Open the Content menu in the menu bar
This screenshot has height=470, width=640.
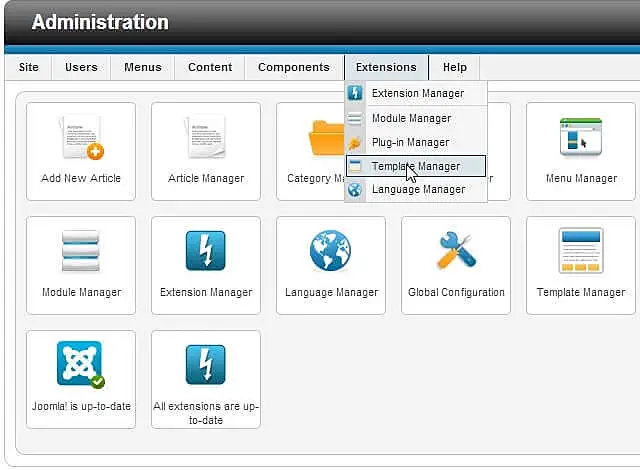click(210, 67)
